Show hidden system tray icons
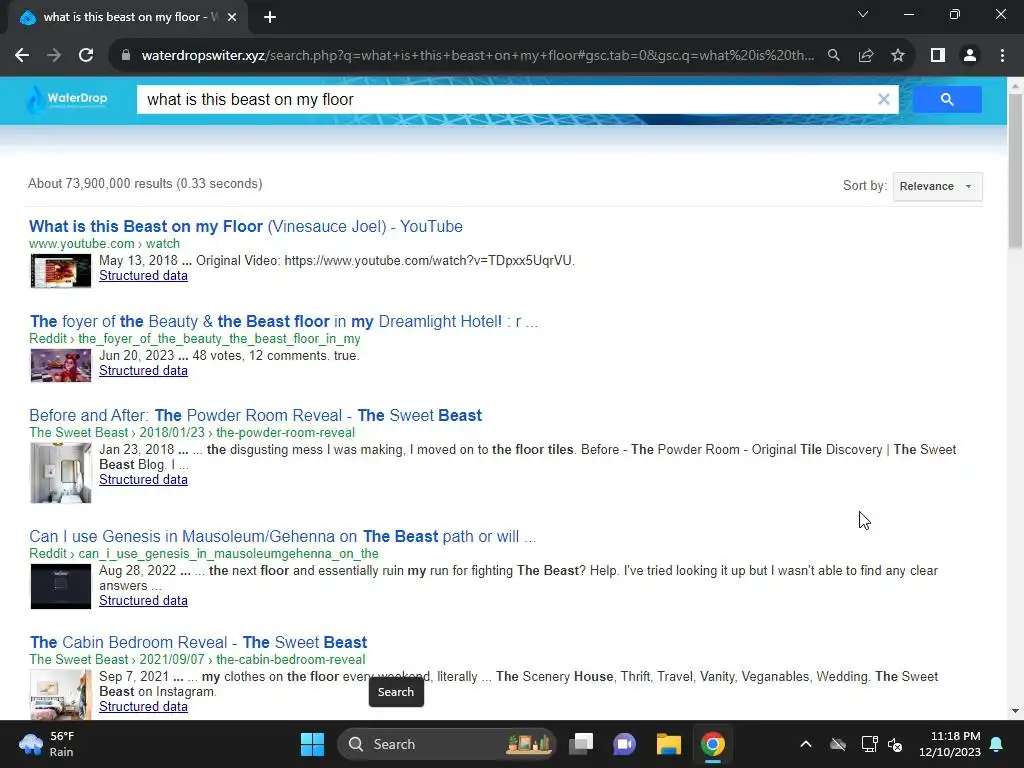Viewport: 1024px width, 768px height. [806, 744]
